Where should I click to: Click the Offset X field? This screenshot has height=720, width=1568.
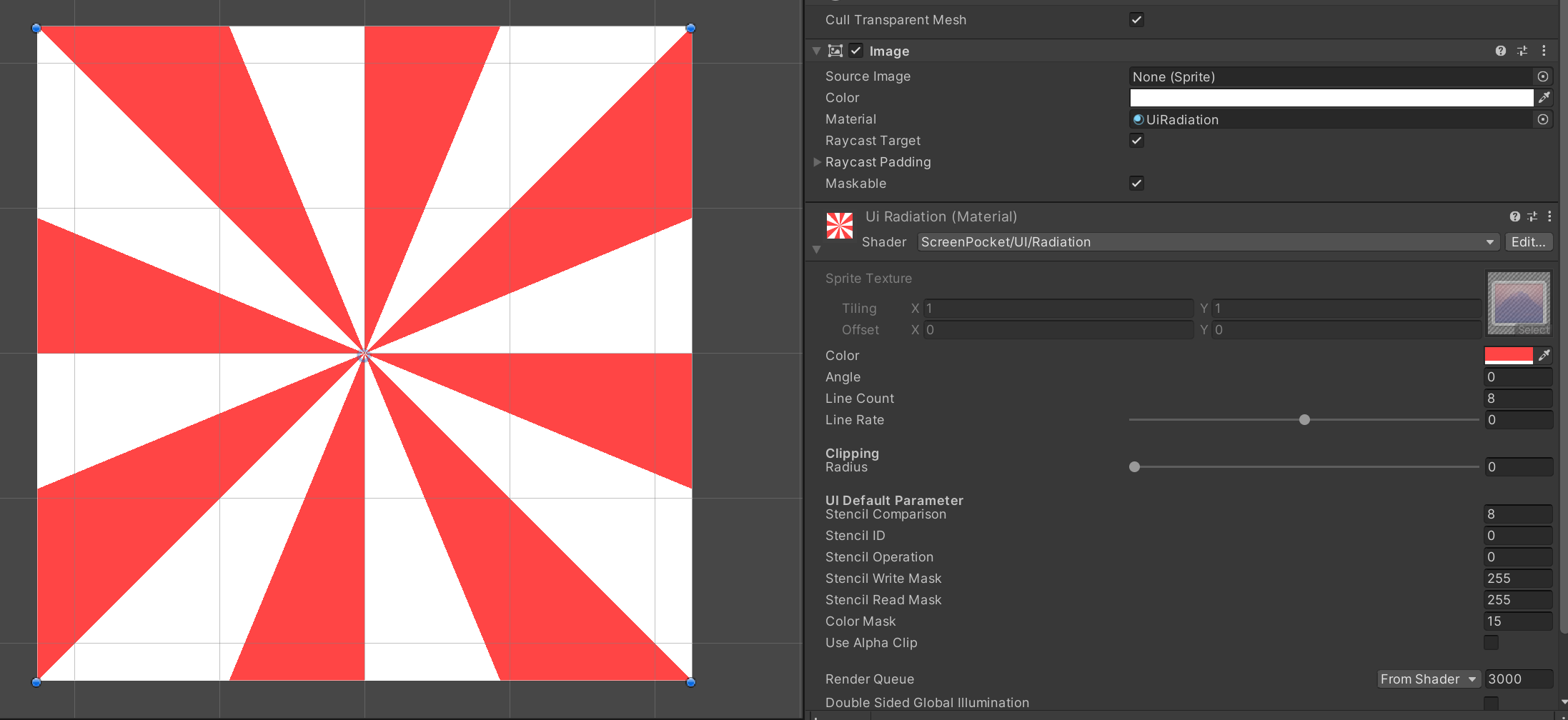point(1058,330)
